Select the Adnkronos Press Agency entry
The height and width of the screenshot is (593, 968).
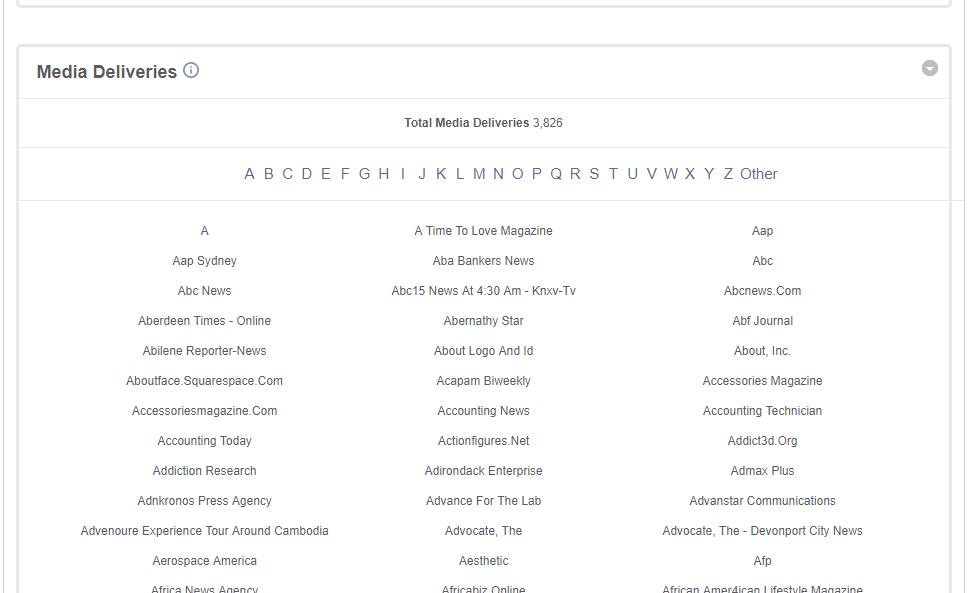(204, 501)
